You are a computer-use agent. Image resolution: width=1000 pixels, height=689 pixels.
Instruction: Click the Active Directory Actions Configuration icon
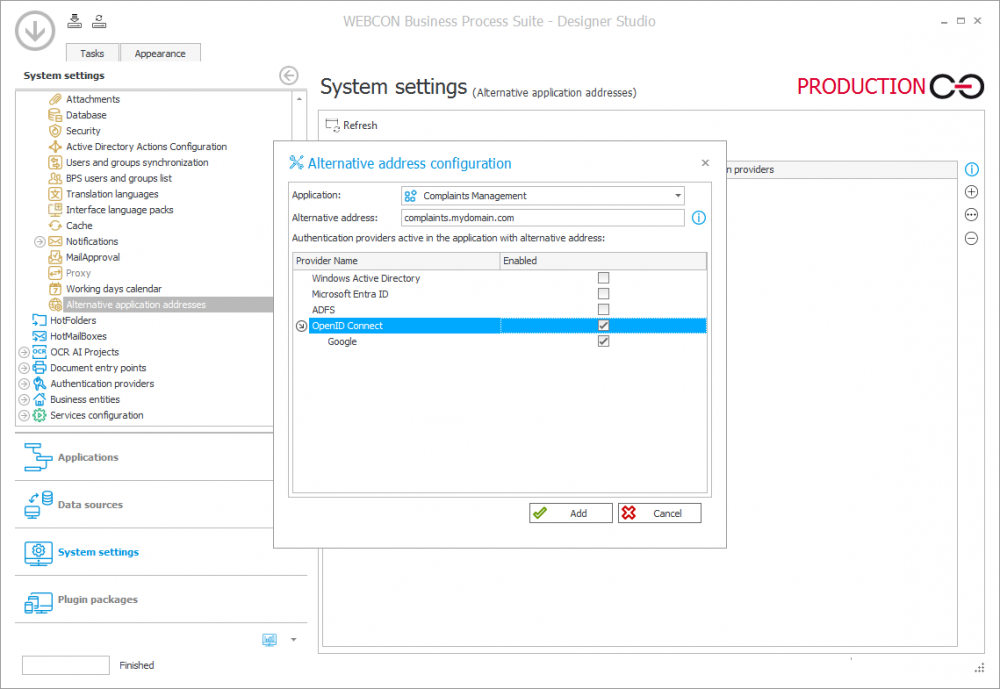click(x=55, y=147)
